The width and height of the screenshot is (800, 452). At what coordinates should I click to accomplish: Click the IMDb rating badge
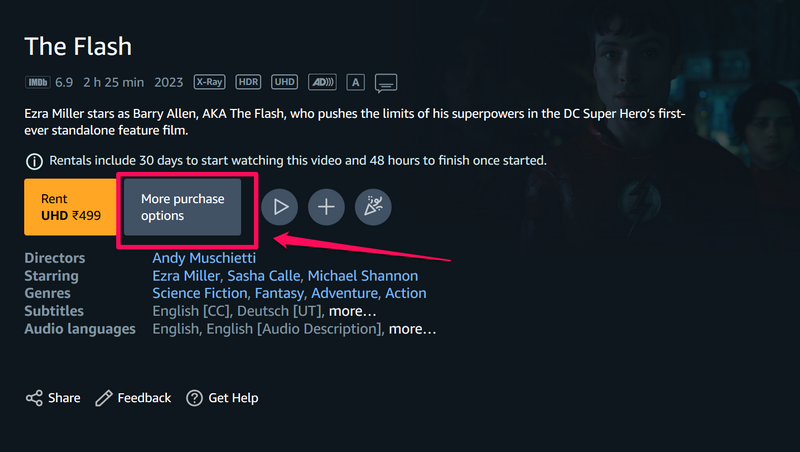tap(35, 82)
